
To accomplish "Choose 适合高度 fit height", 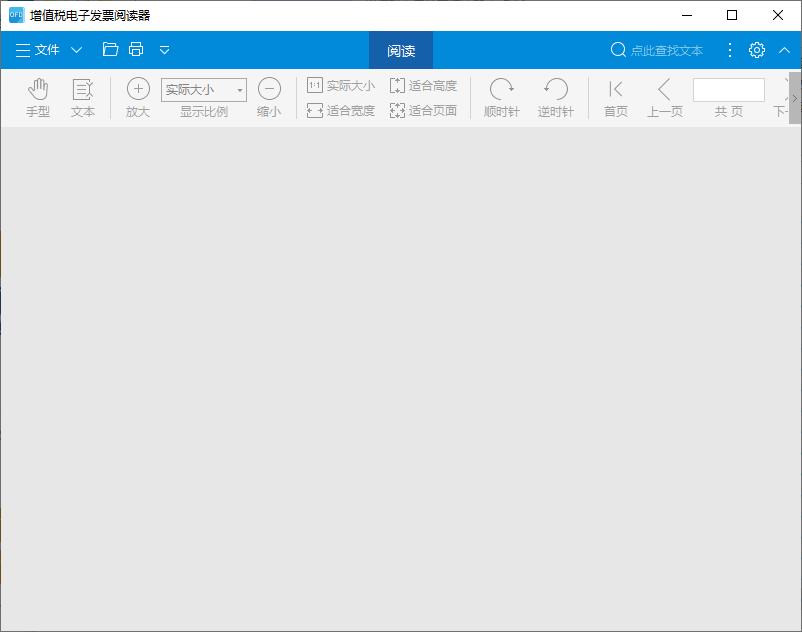I will point(423,85).
